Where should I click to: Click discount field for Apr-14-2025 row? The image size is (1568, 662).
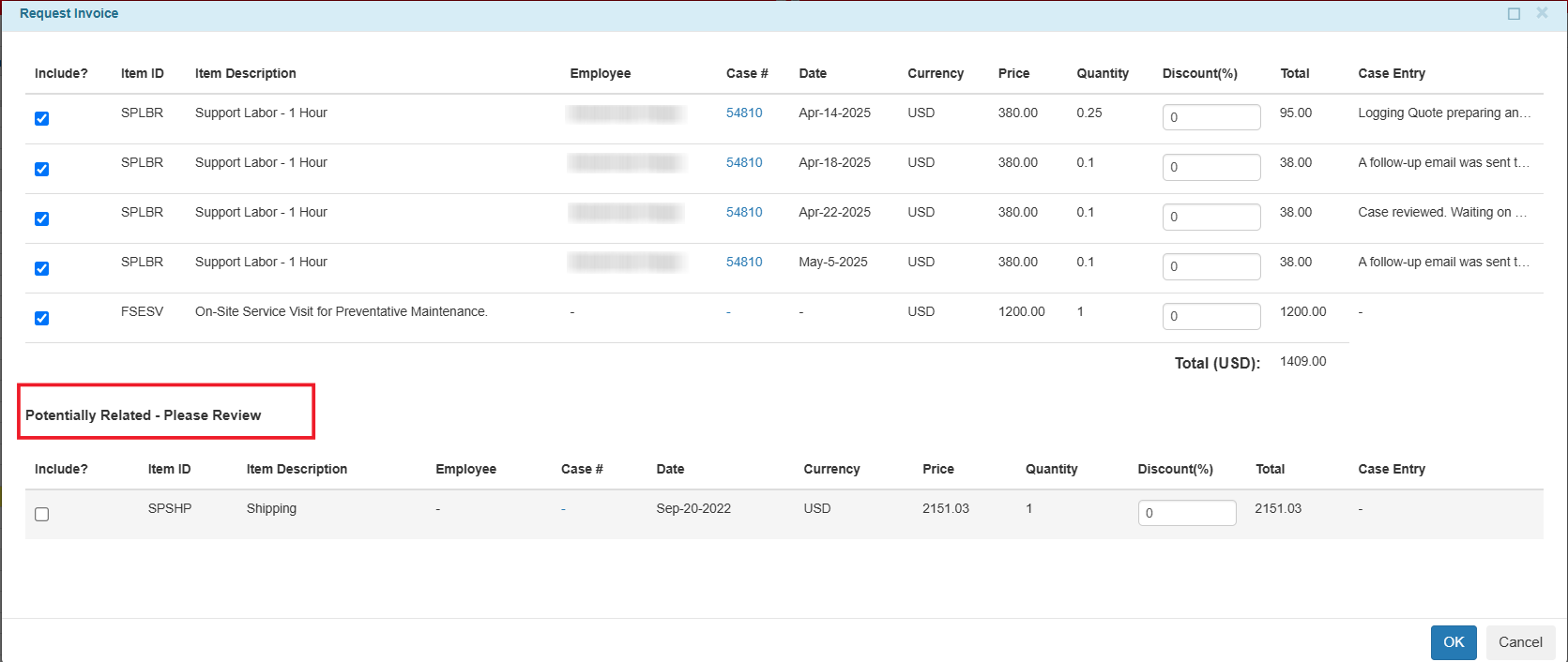[1210, 117]
